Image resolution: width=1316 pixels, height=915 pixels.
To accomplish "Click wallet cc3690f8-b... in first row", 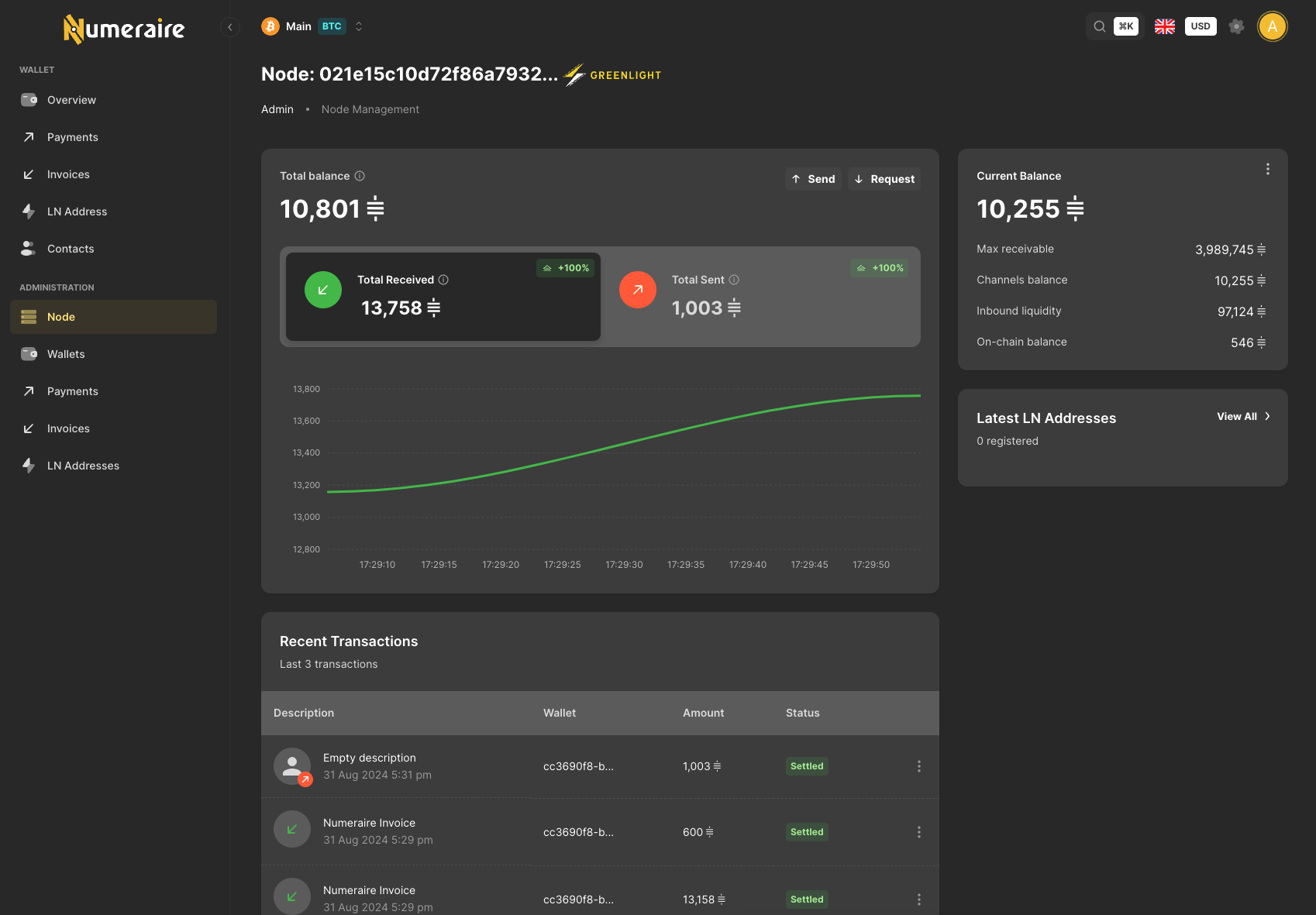I will 578,766.
